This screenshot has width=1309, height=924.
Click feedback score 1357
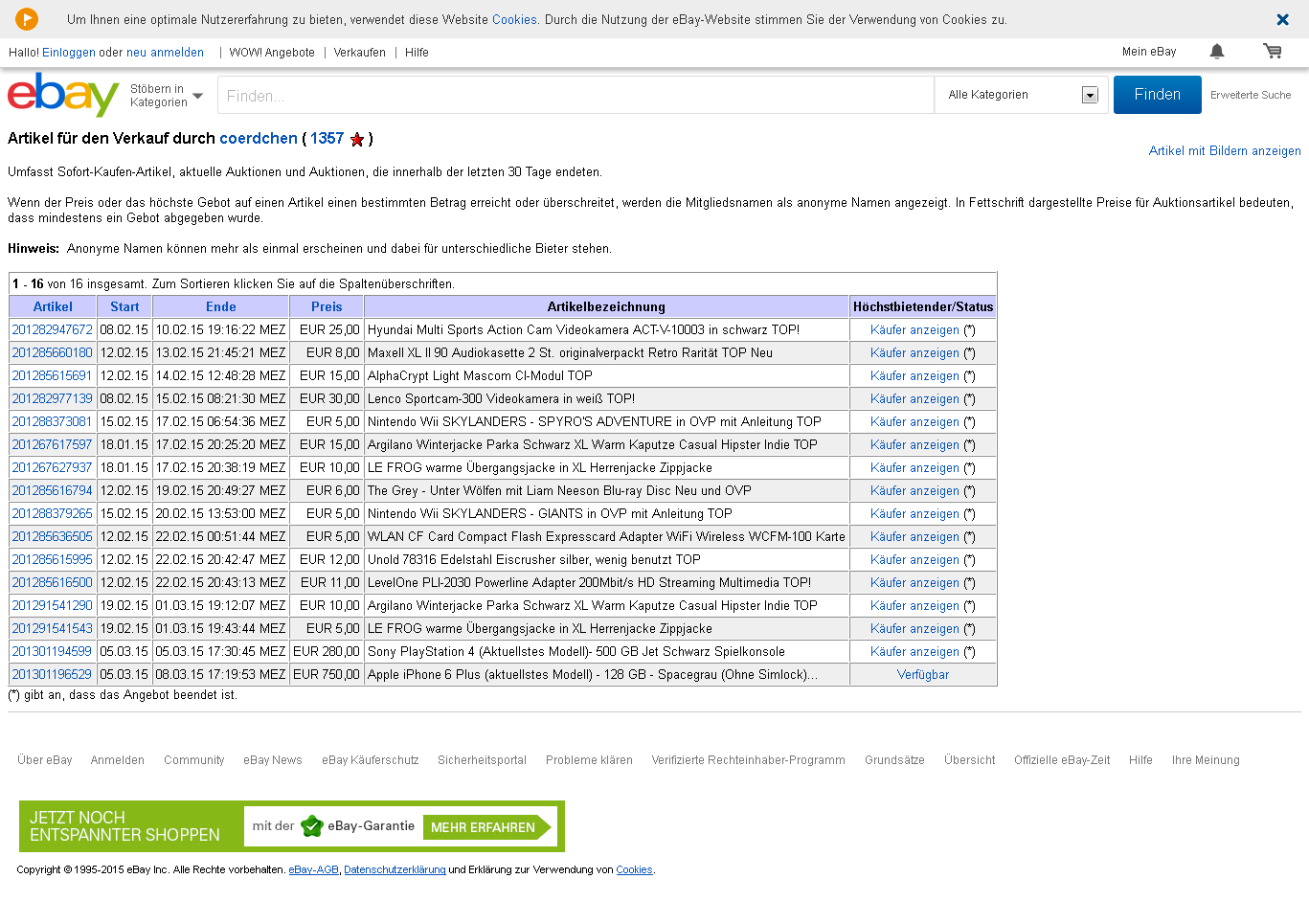point(327,138)
